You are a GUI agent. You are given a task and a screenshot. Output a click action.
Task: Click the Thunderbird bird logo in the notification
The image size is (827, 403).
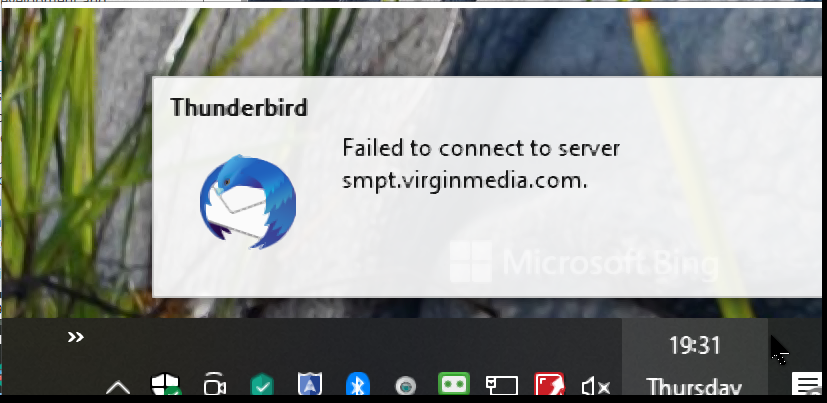247,202
